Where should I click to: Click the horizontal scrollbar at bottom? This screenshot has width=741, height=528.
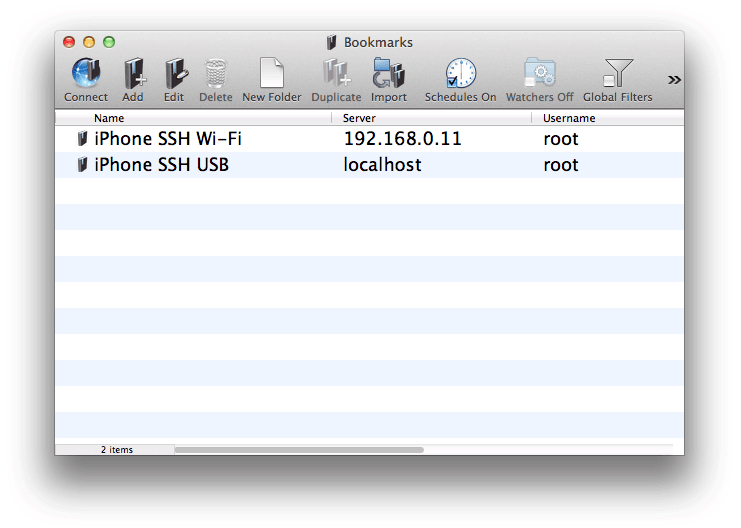(x=298, y=450)
